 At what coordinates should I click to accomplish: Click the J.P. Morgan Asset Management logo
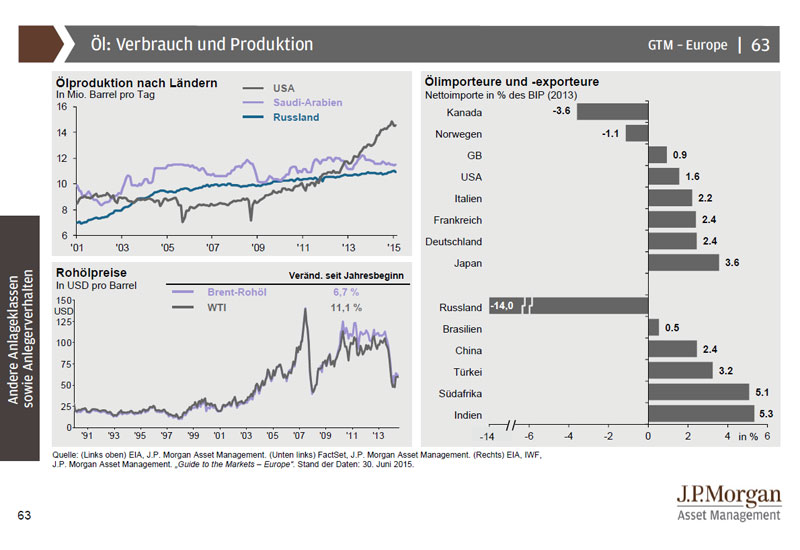point(728,503)
